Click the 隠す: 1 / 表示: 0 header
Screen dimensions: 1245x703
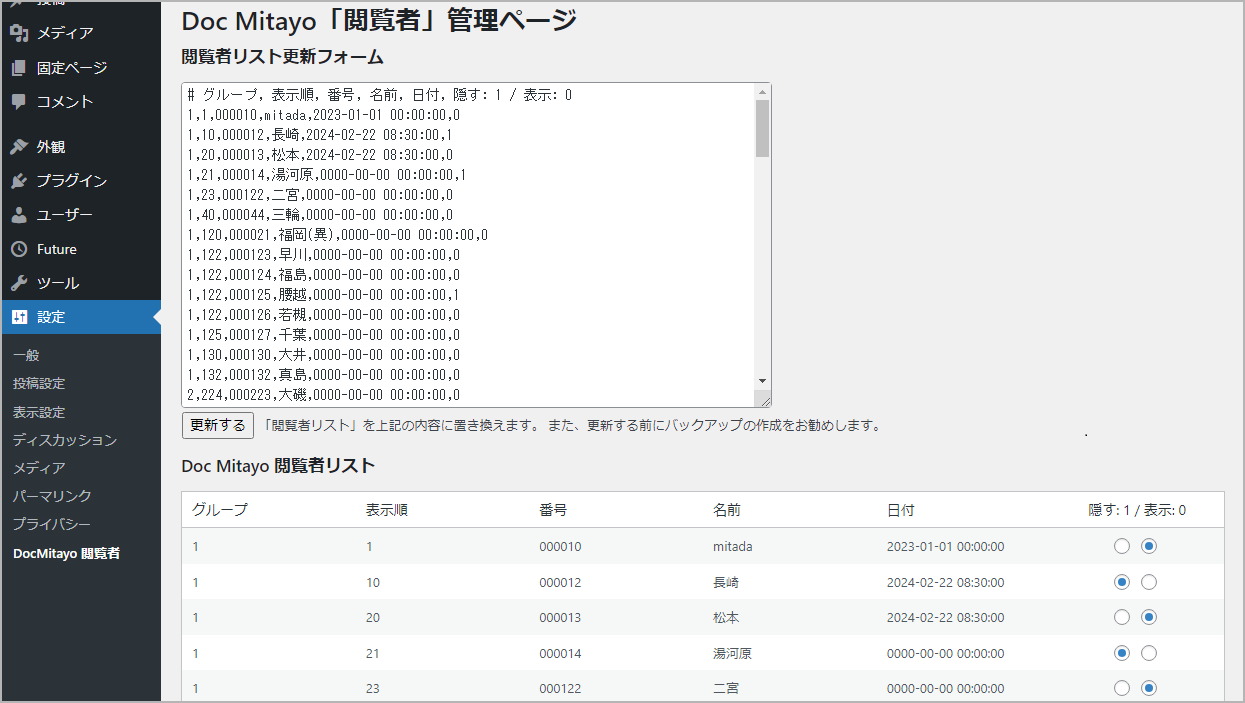1137,510
